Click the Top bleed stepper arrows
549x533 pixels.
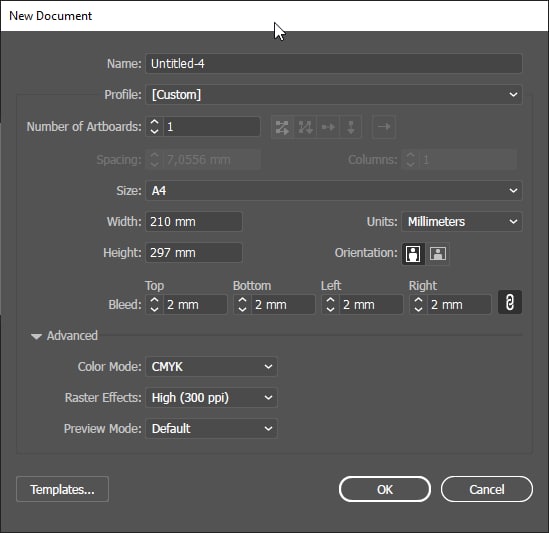tap(154, 304)
